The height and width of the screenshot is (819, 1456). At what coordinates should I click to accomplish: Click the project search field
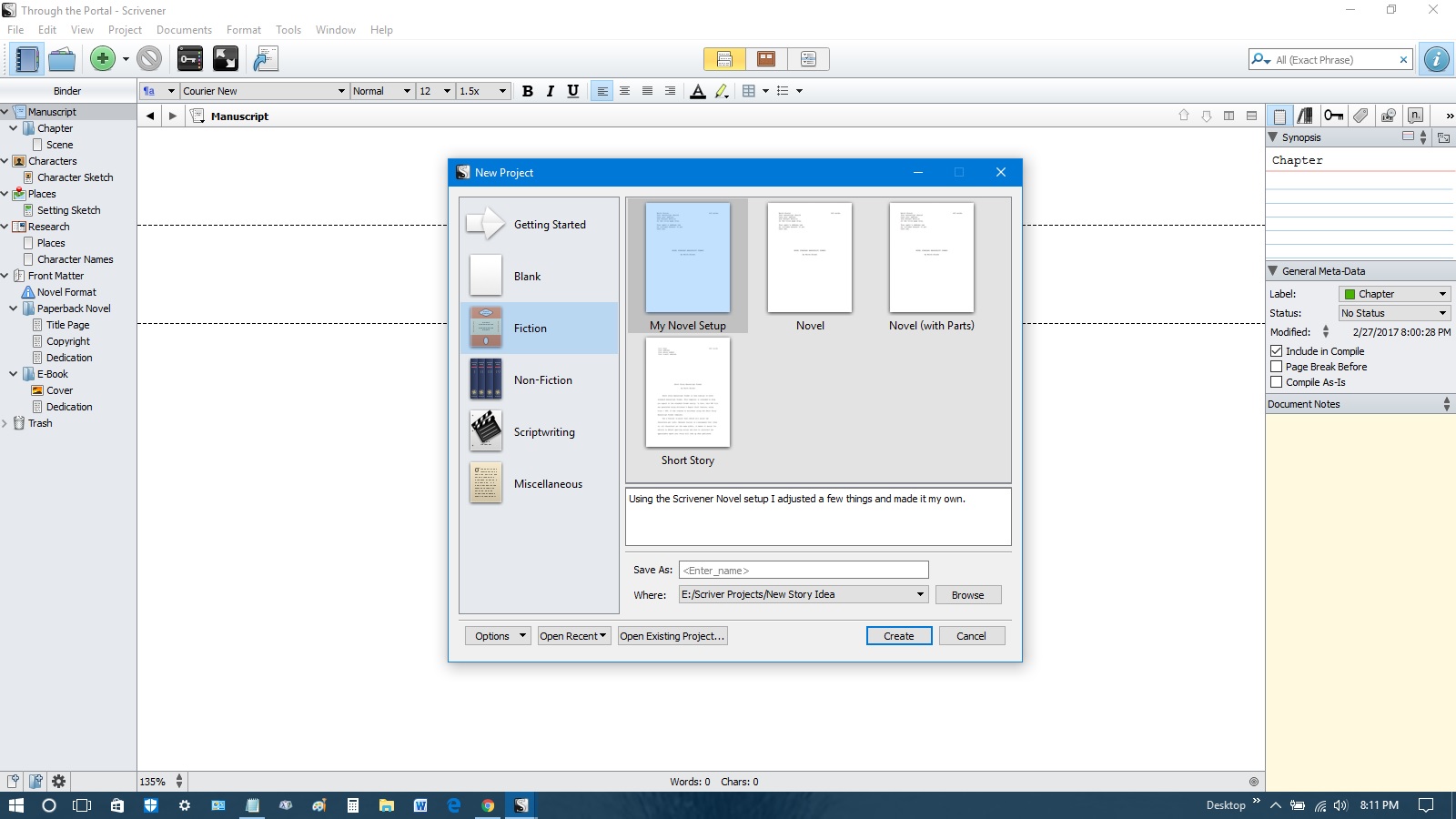(1330, 59)
